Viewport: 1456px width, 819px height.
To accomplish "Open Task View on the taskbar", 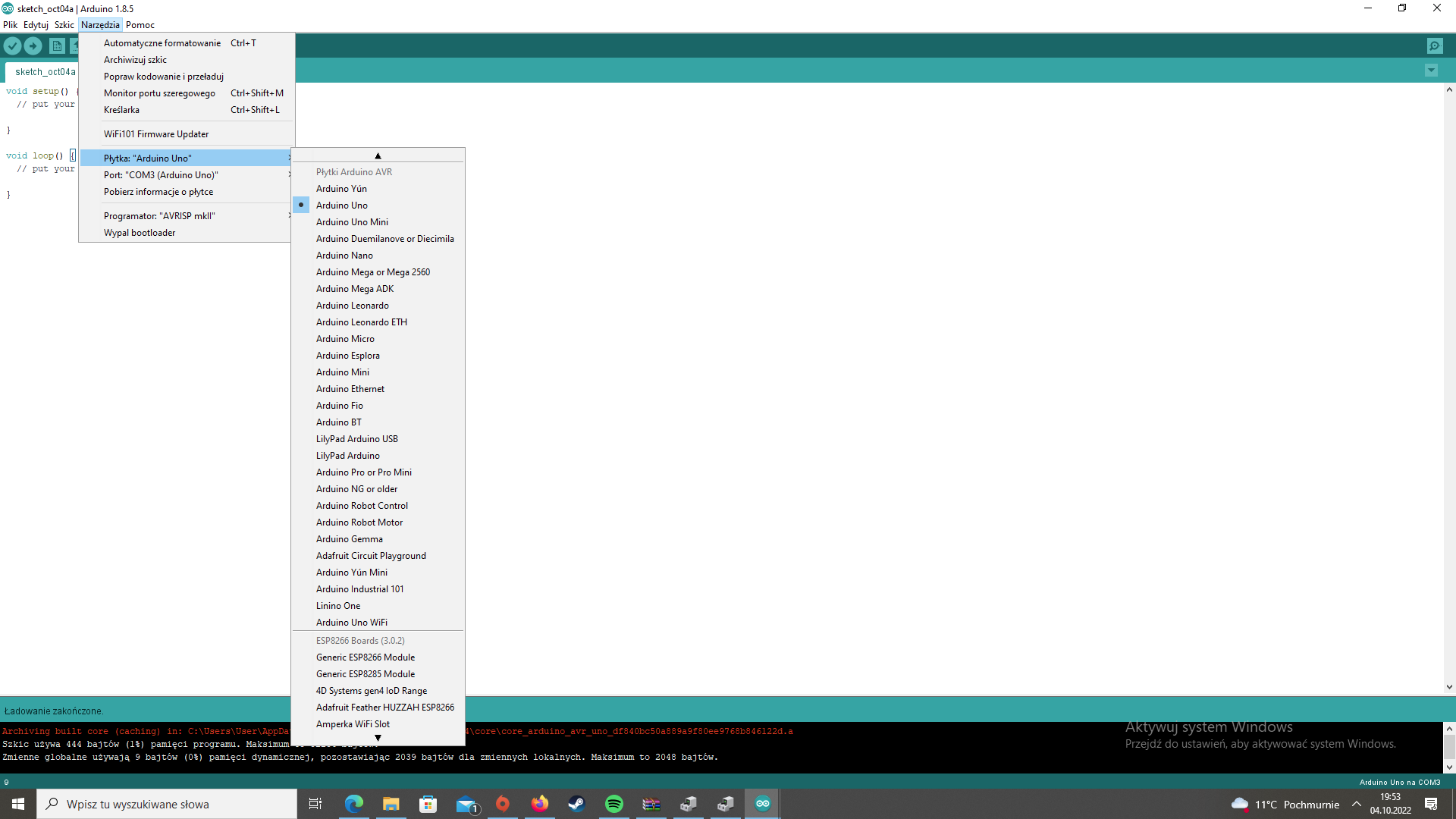I will click(x=315, y=804).
